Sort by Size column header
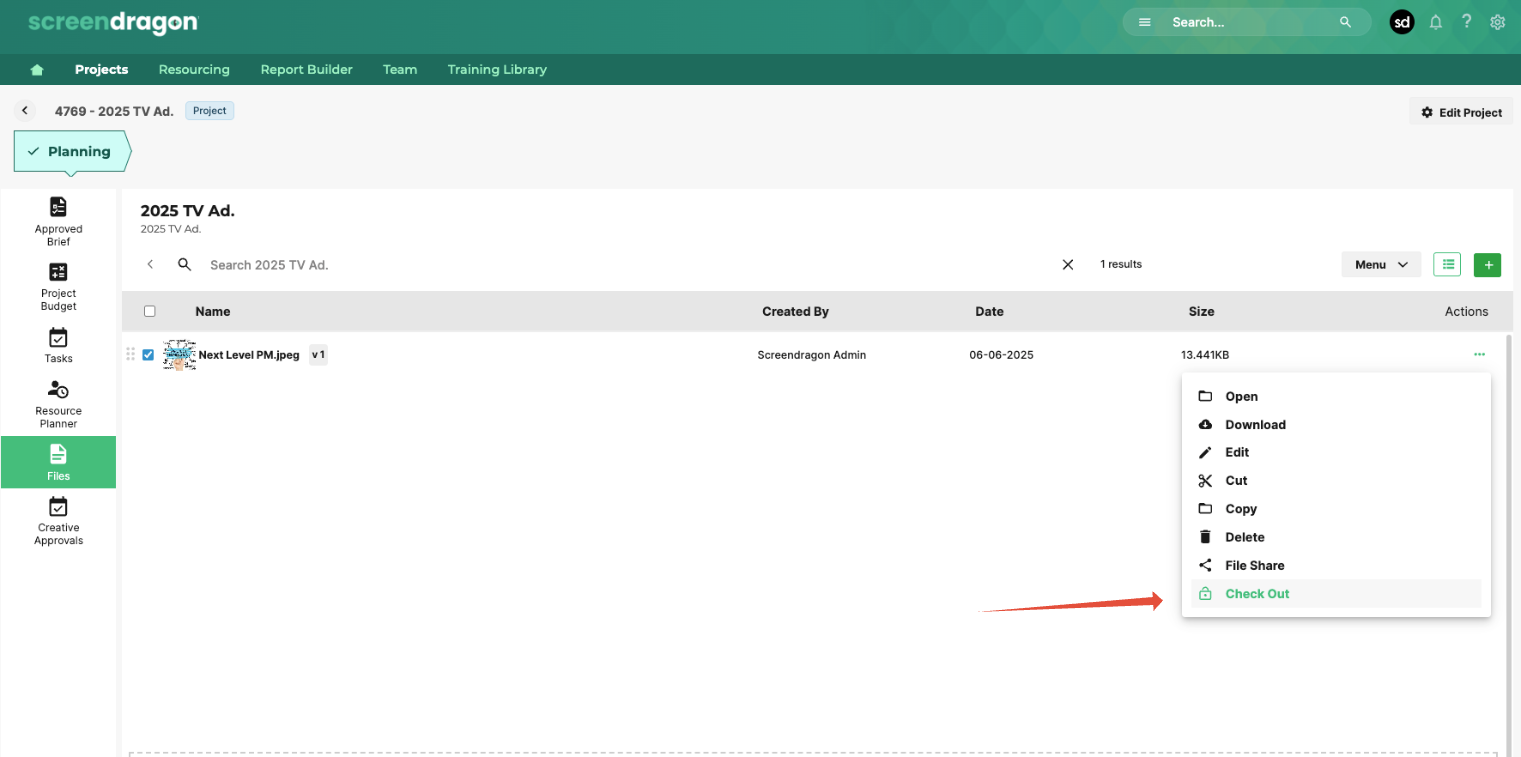This screenshot has width=1521, height=757. coord(1201,312)
